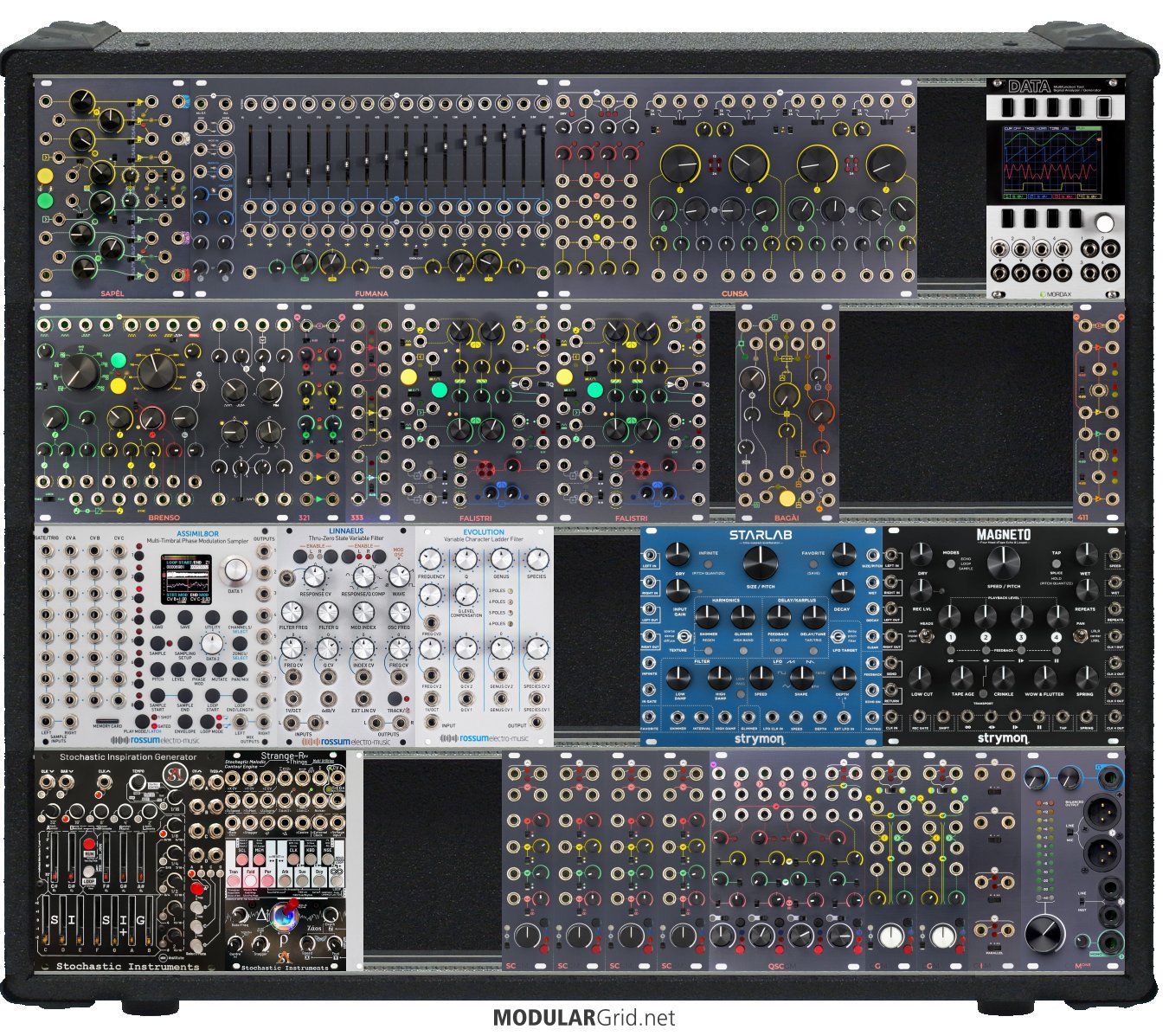1169x1036 pixels.
Task: Select the FUMANA filter bank module
Action: tap(372, 189)
